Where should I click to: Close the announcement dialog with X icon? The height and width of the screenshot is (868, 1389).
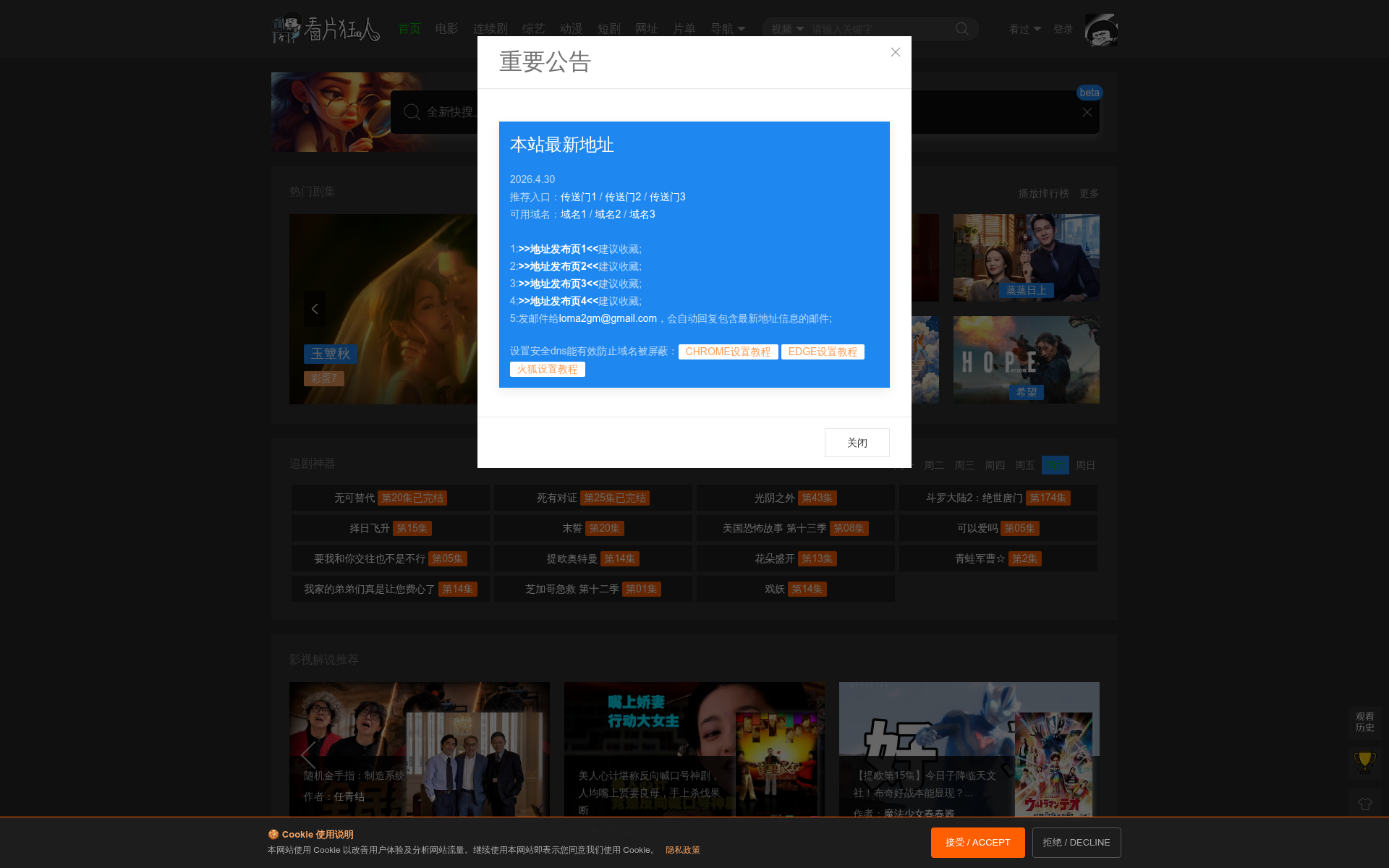(x=895, y=52)
